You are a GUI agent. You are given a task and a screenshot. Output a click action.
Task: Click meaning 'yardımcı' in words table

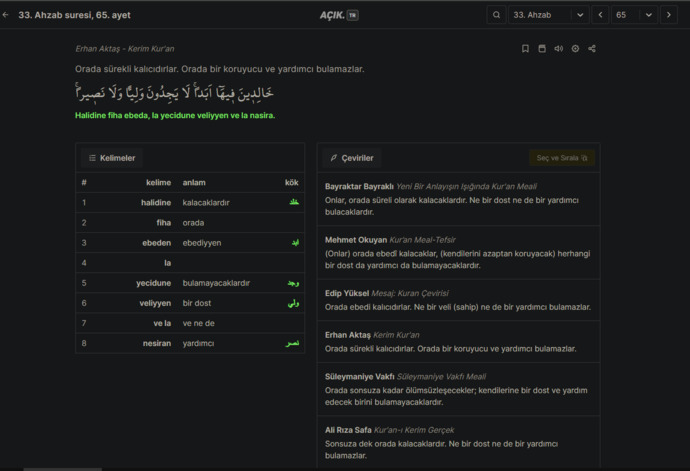click(198, 343)
